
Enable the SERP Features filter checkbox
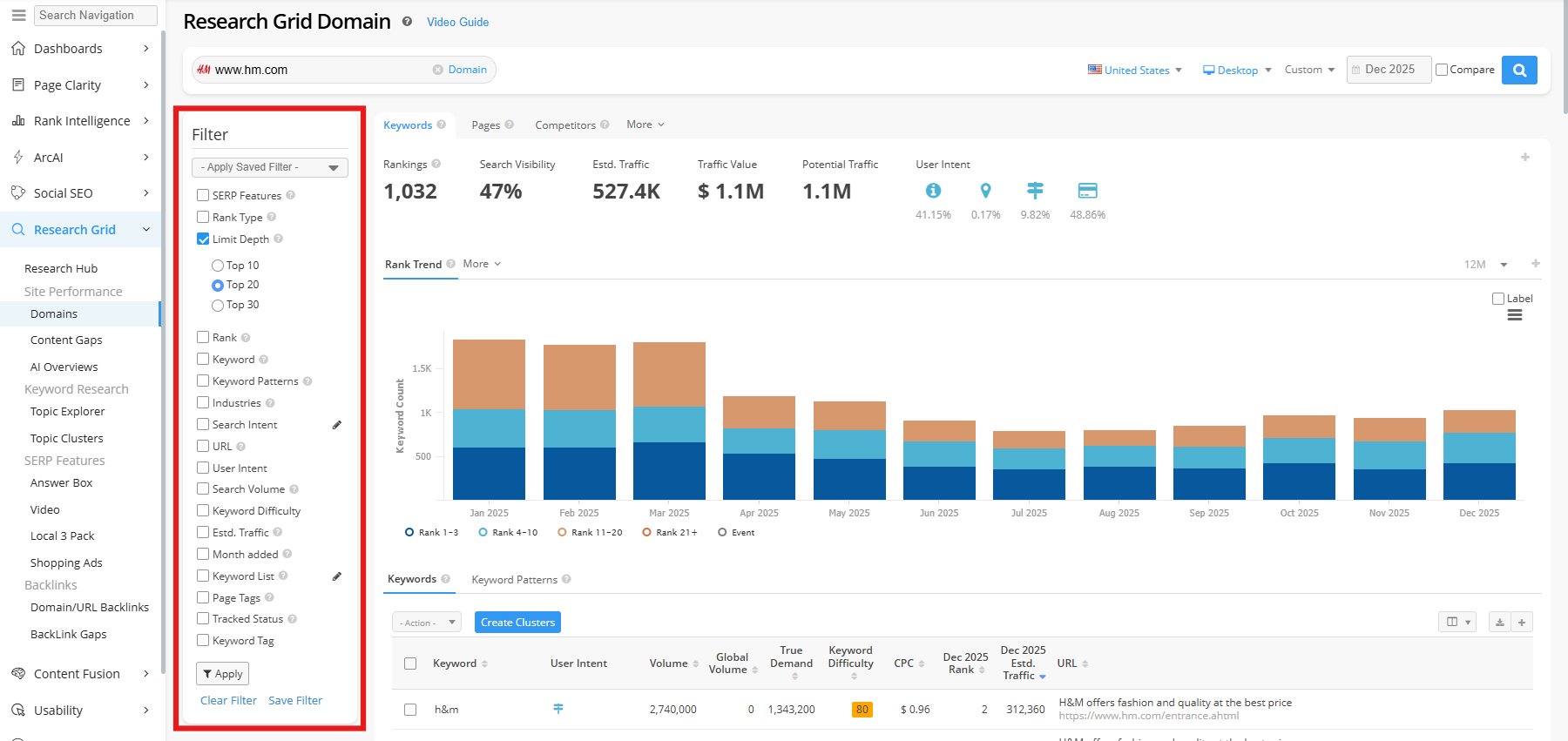tap(203, 195)
